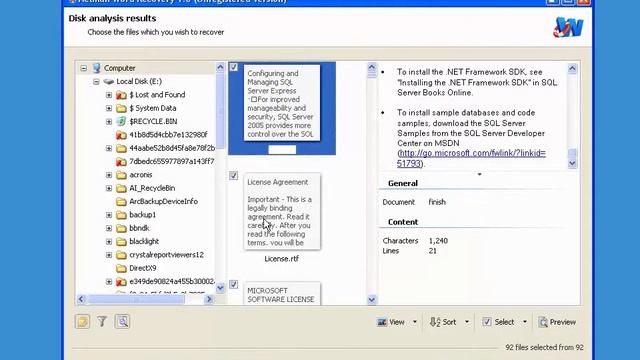Select the Configuring and Managing SQL thumbnail

pos(282,103)
